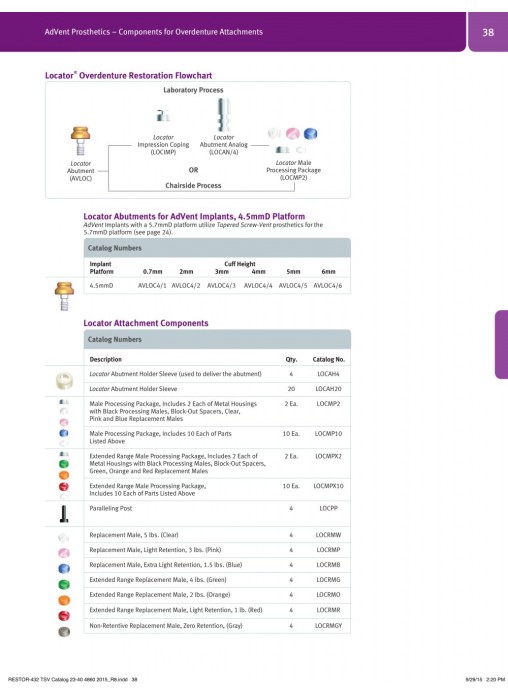Click the '10 Ea.' quantity in the LOCMP10 row
The height and width of the screenshot is (696, 508).
291,434
